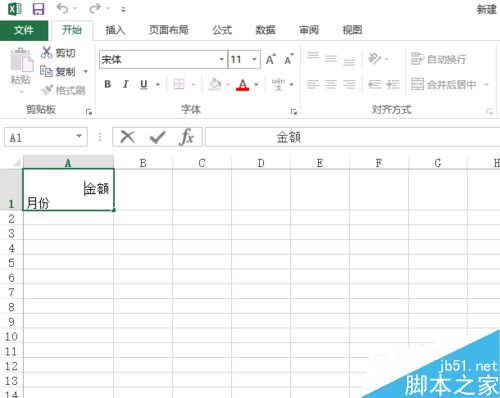Click the phonetic guide (wén) icon

pyautogui.click(x=278, y=84)
